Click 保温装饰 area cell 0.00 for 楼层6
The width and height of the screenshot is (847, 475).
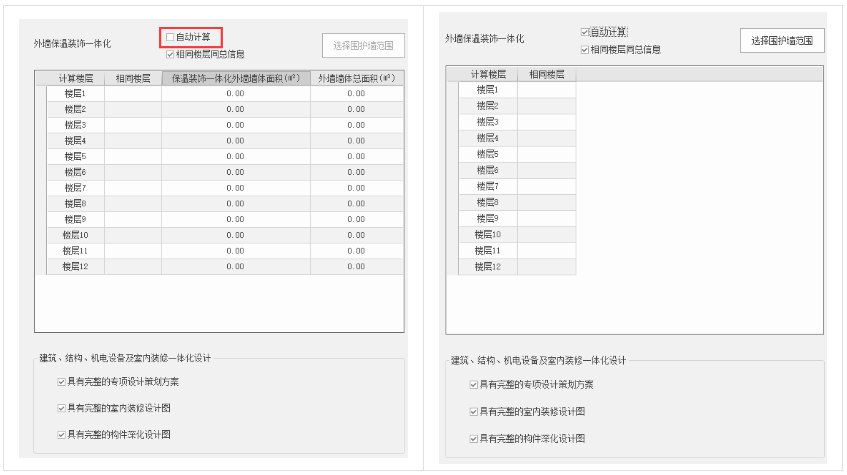pyautogui.click(x=236, y=172)
